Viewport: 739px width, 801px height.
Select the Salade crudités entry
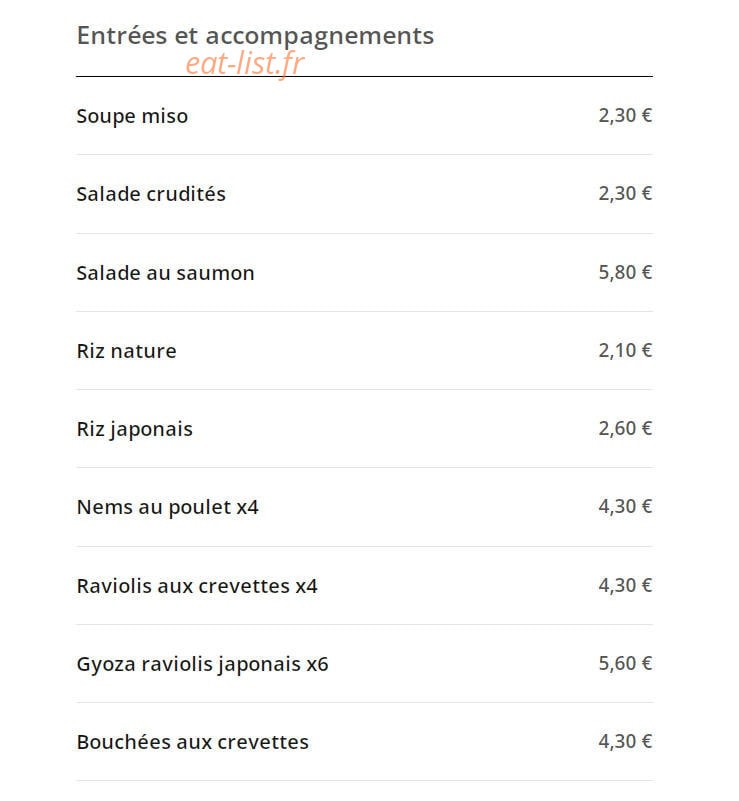151,194
